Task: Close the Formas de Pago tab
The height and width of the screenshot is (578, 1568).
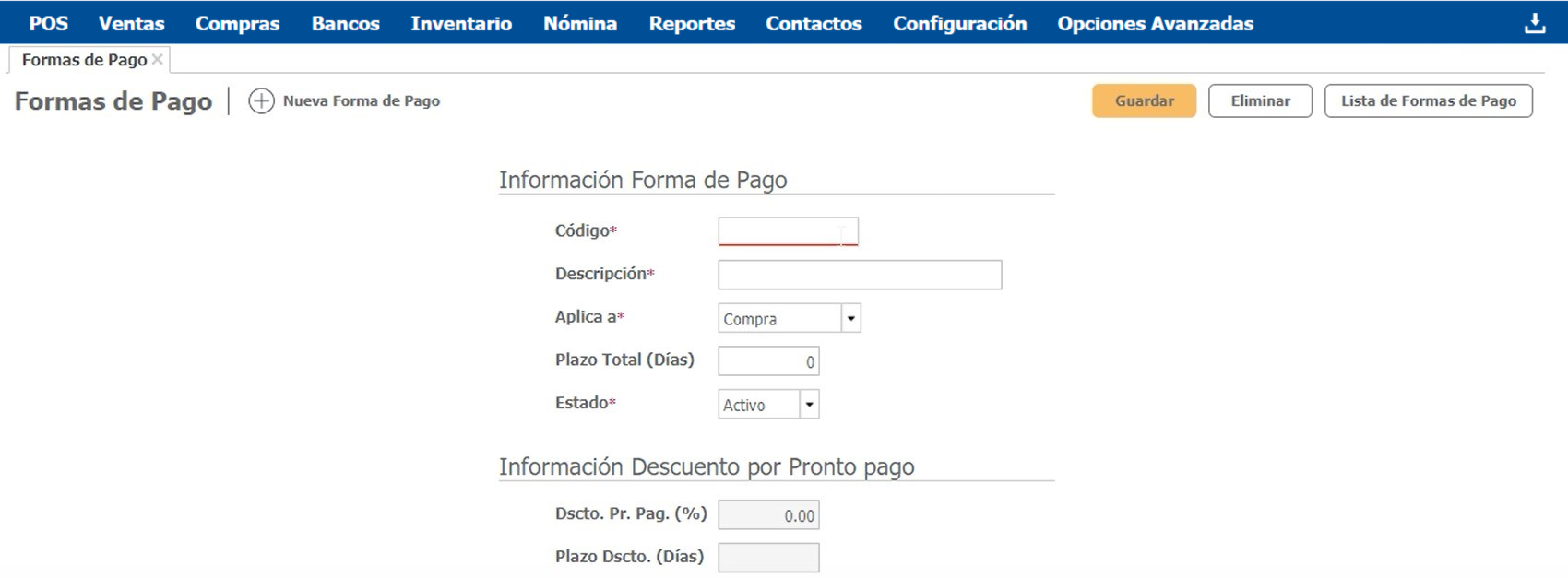Action: pos(158,59)
